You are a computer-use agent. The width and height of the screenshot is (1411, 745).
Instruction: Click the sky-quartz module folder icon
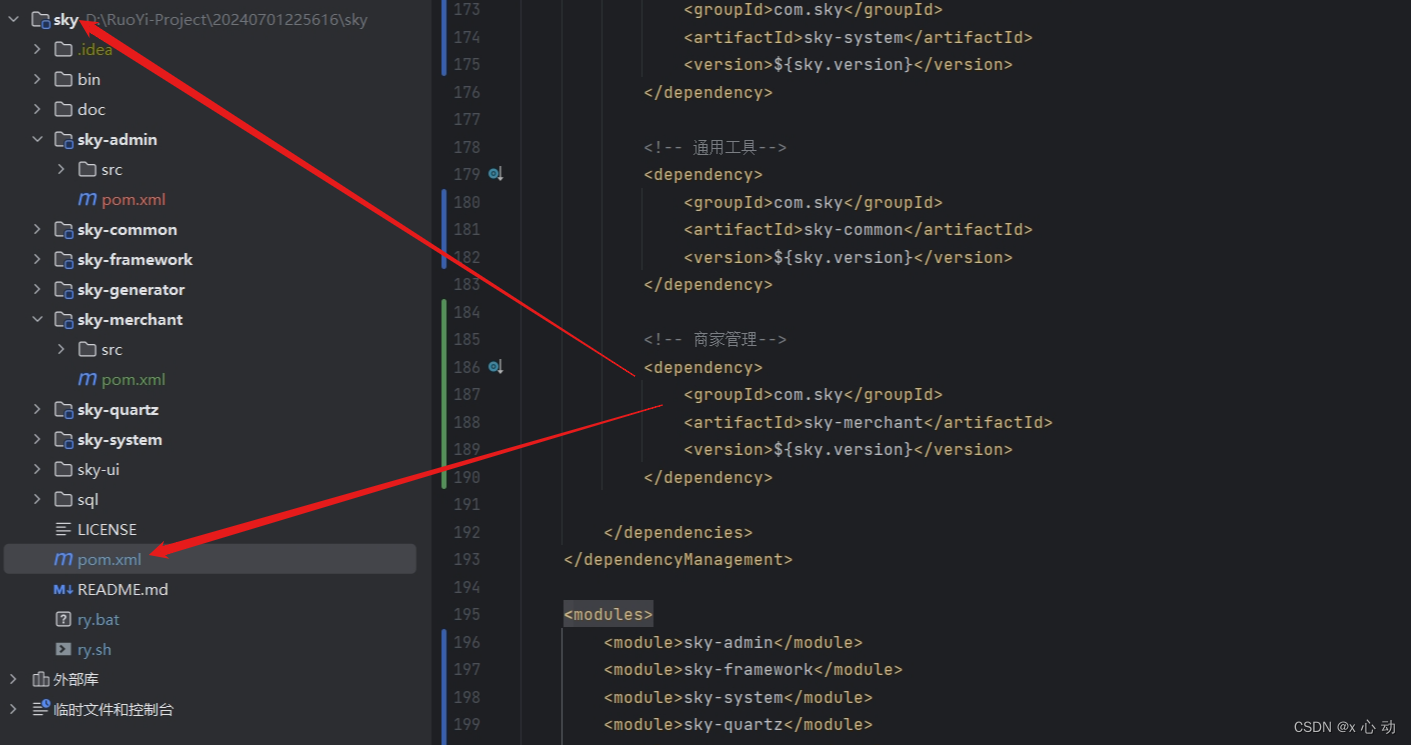[64, 410]
